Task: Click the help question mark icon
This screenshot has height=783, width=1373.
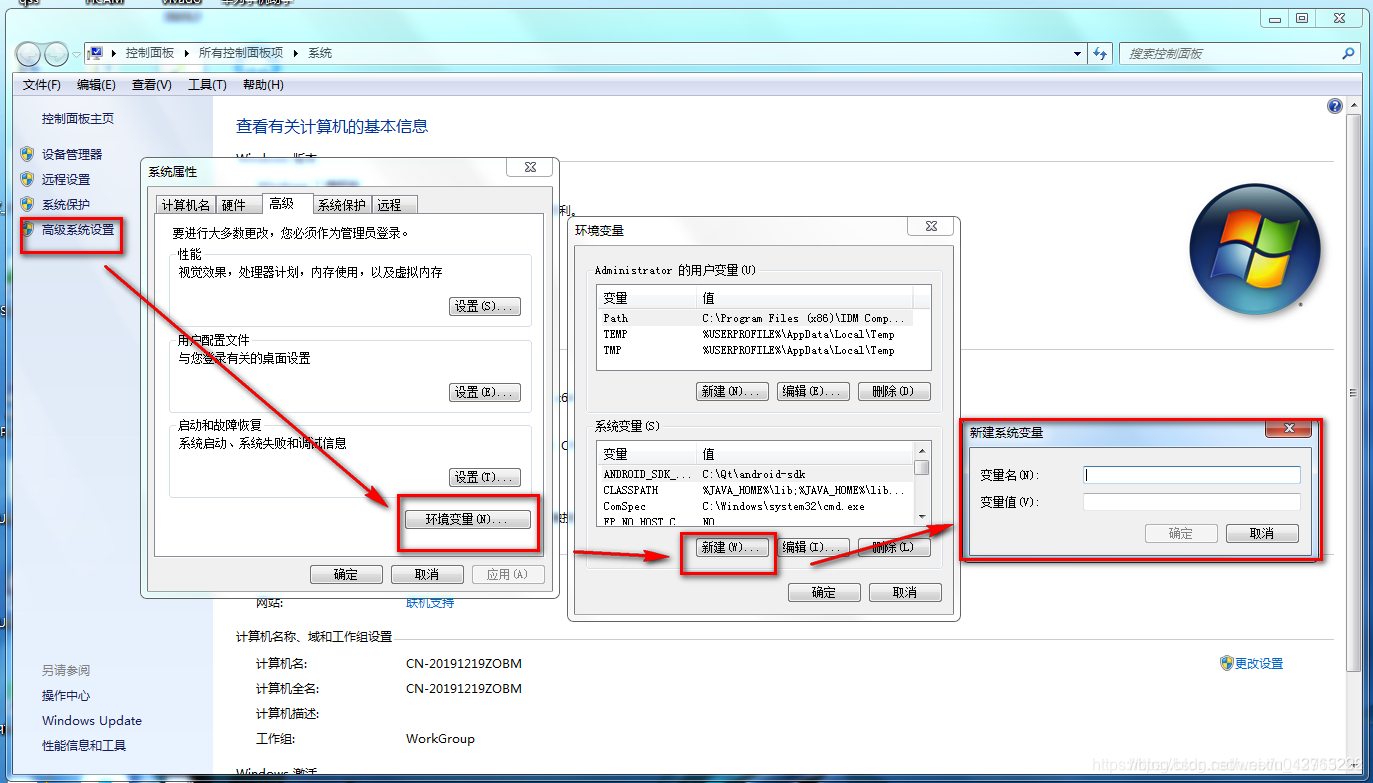Action: click(1334, 106)
